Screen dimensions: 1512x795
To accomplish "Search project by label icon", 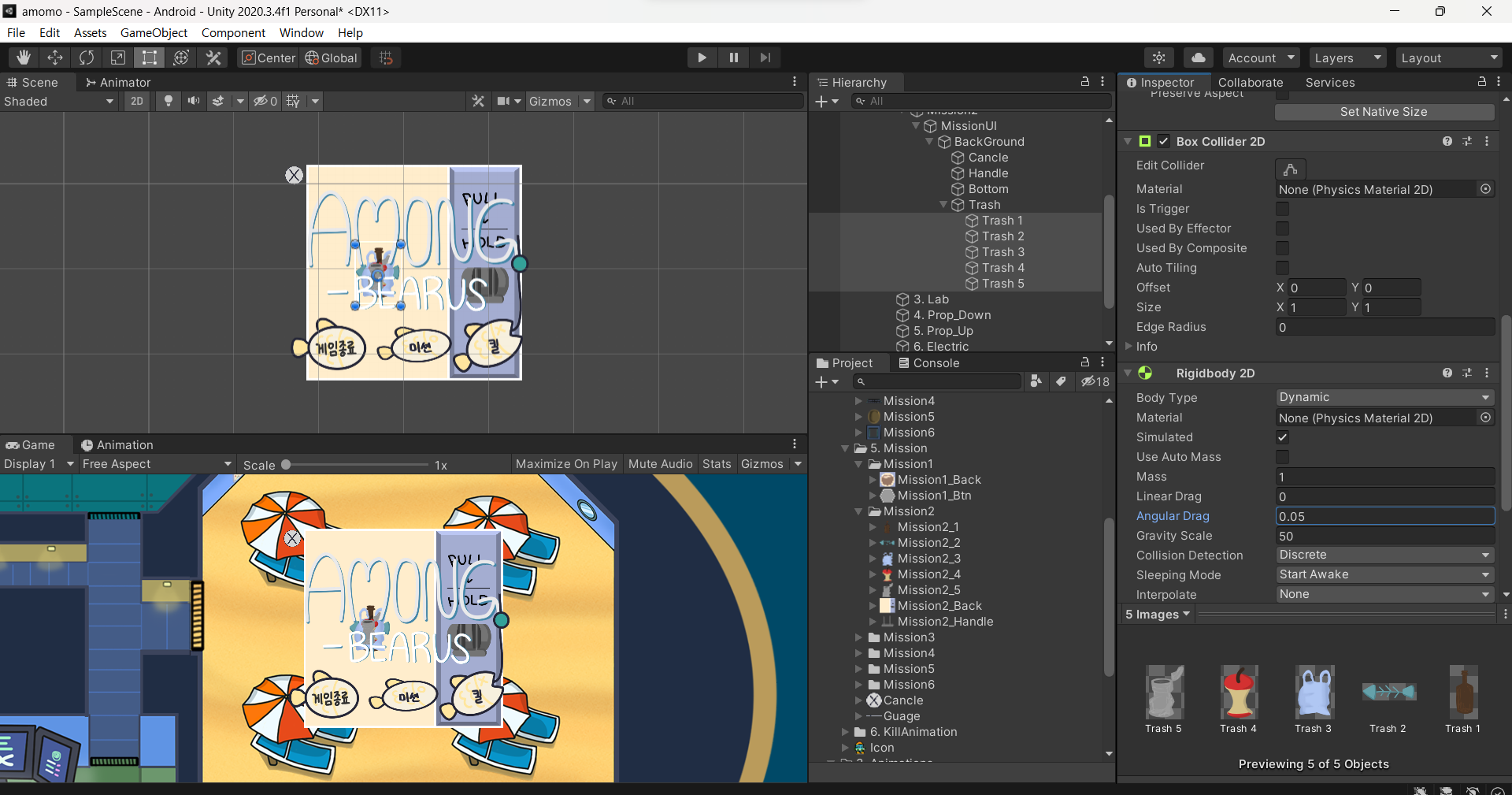I will pyautogui.click(x=1062, y=381).
